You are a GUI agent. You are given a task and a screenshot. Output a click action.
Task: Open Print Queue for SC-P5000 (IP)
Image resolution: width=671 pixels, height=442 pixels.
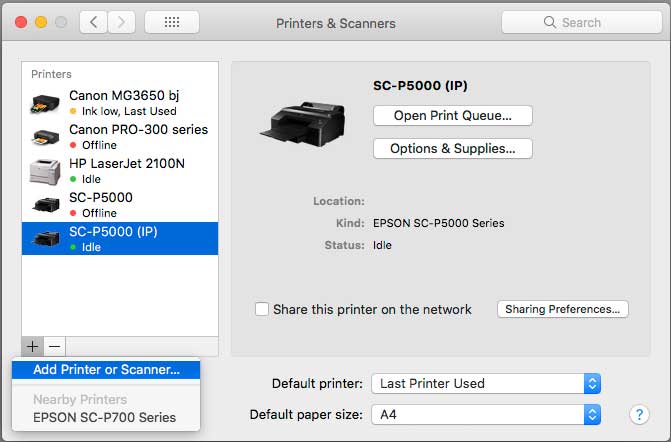click(x=453, y=116)
